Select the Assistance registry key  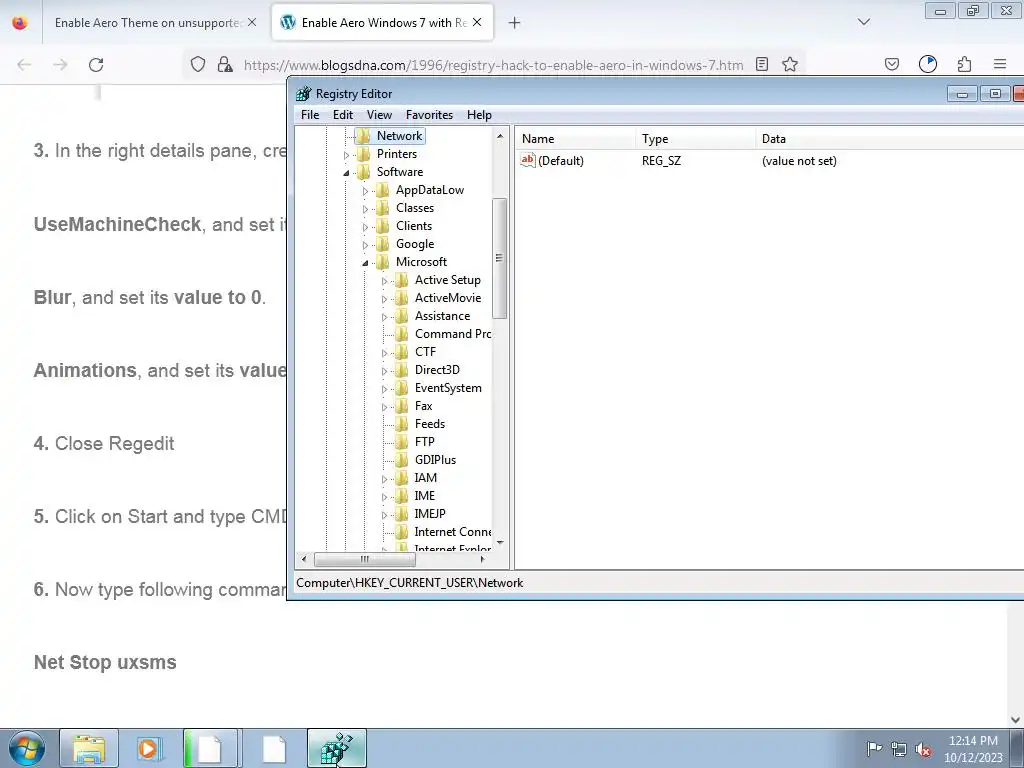tap(442, 316)
